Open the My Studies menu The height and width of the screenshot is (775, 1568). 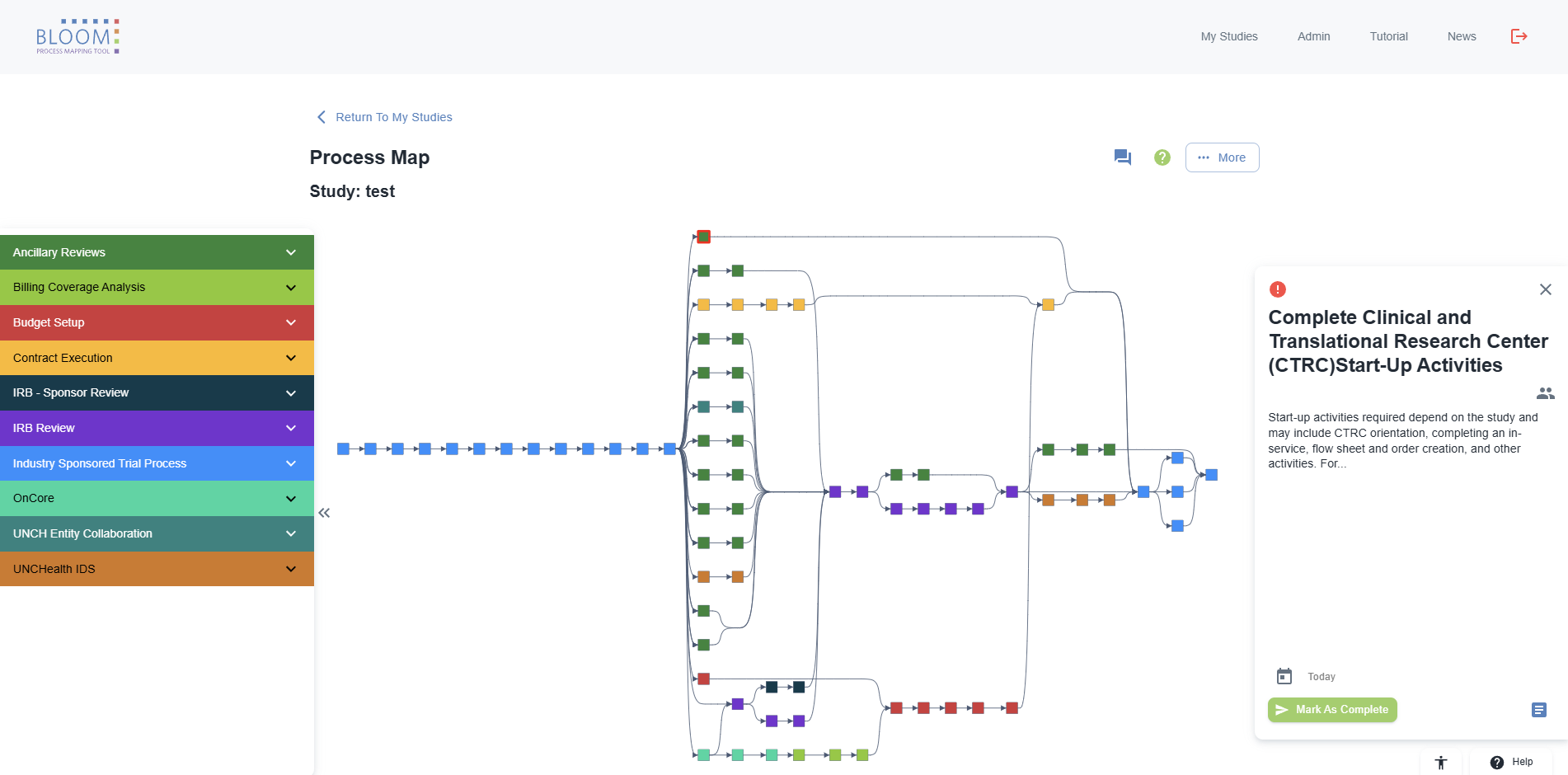click(1228, 36)
